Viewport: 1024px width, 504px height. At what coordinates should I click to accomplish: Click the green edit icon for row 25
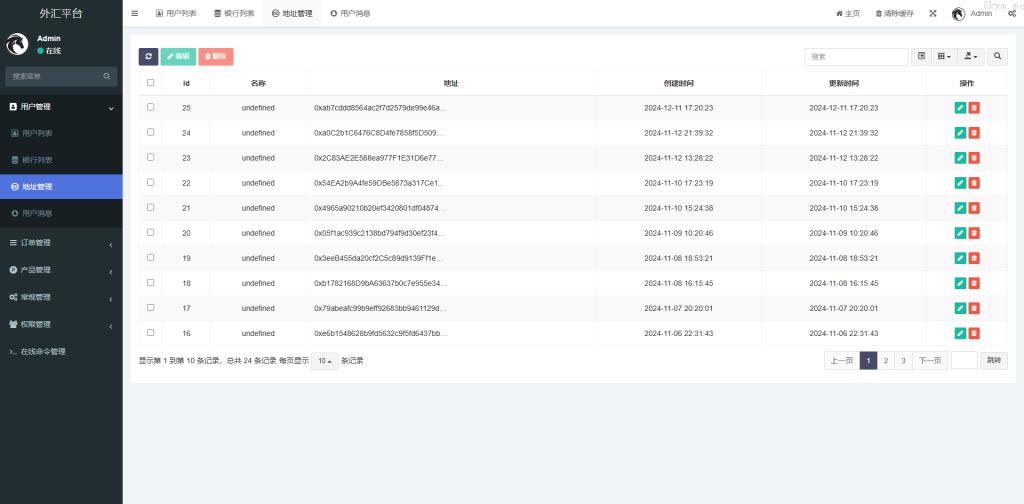(x=960, y=108)
